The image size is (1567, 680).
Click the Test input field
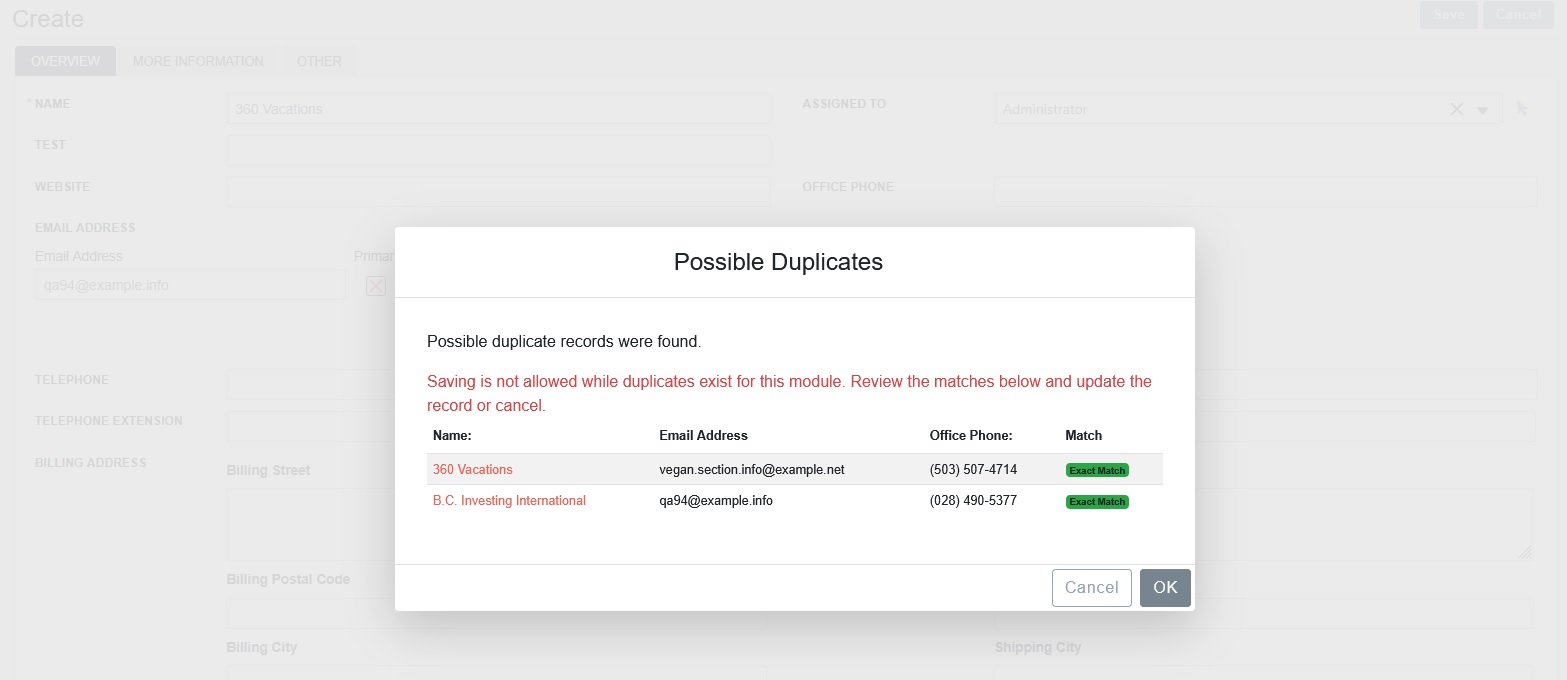[x=499, y=150]
